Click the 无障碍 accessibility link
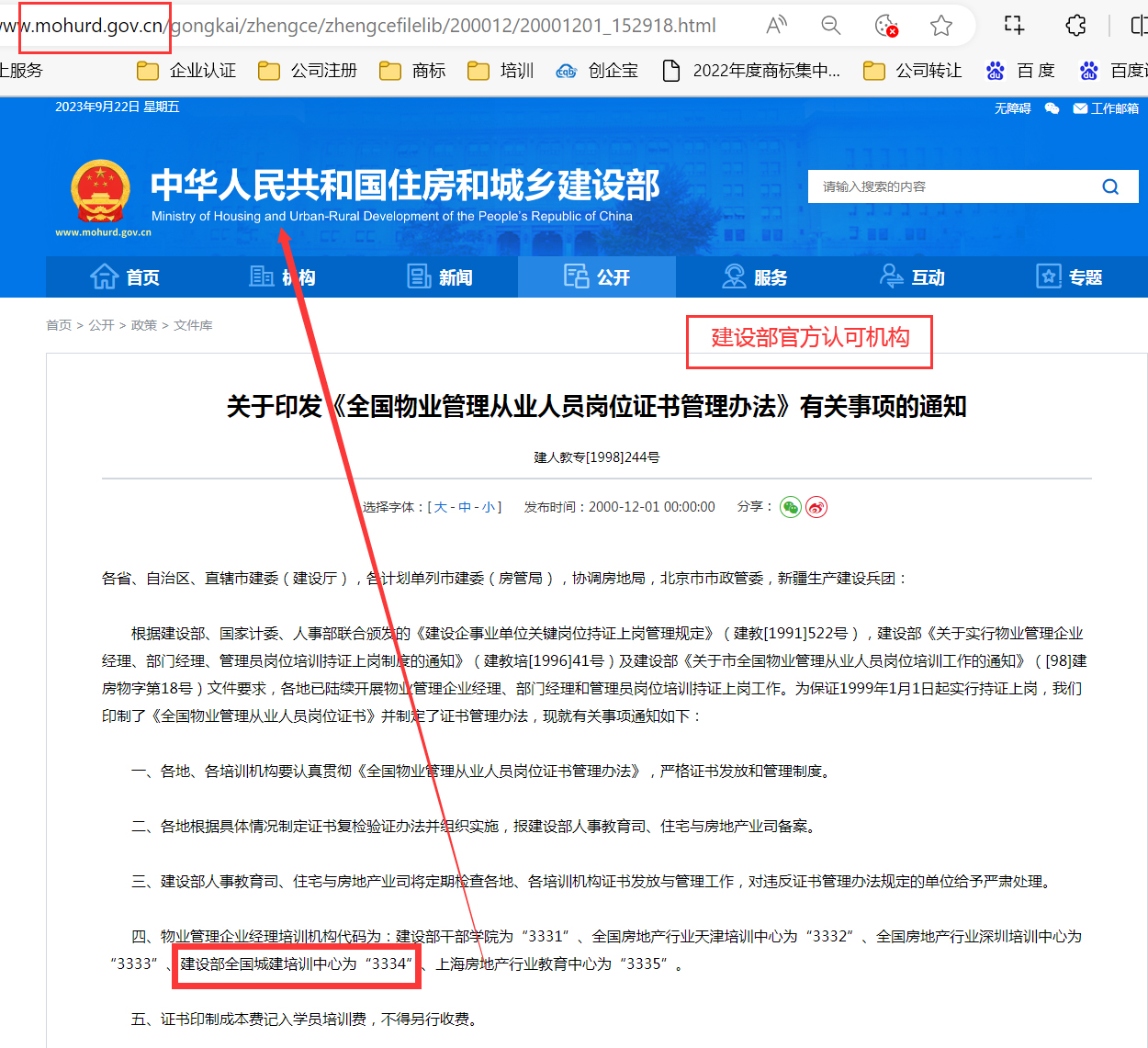The height and width of the screenshot is (1048, 1148). point(1012,108)
